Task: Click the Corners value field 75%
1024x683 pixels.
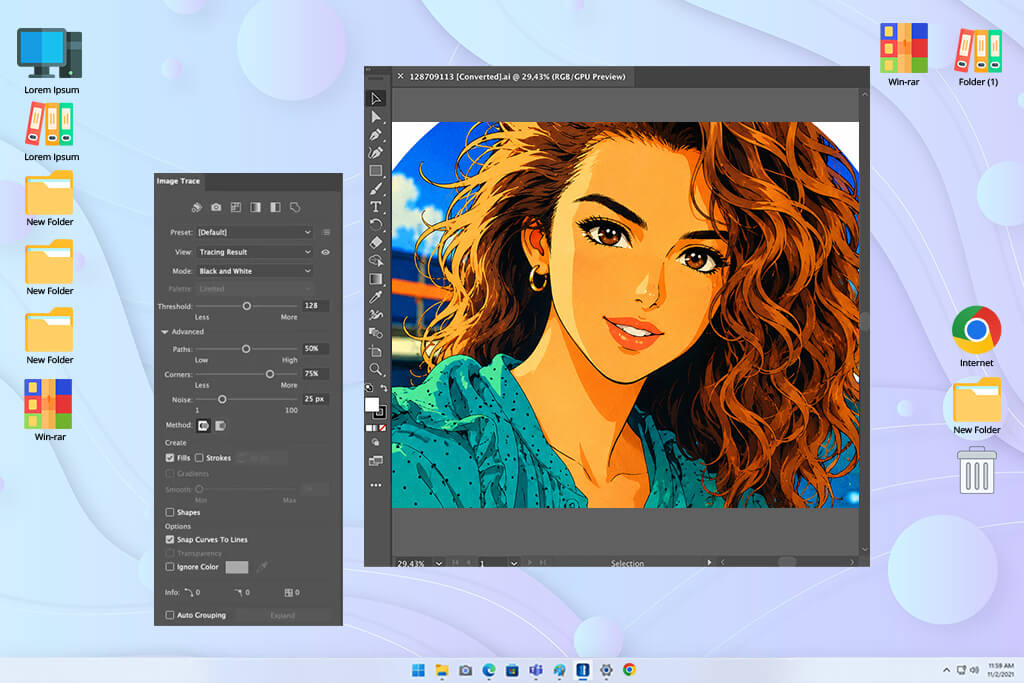Action: tap(315, 374)
